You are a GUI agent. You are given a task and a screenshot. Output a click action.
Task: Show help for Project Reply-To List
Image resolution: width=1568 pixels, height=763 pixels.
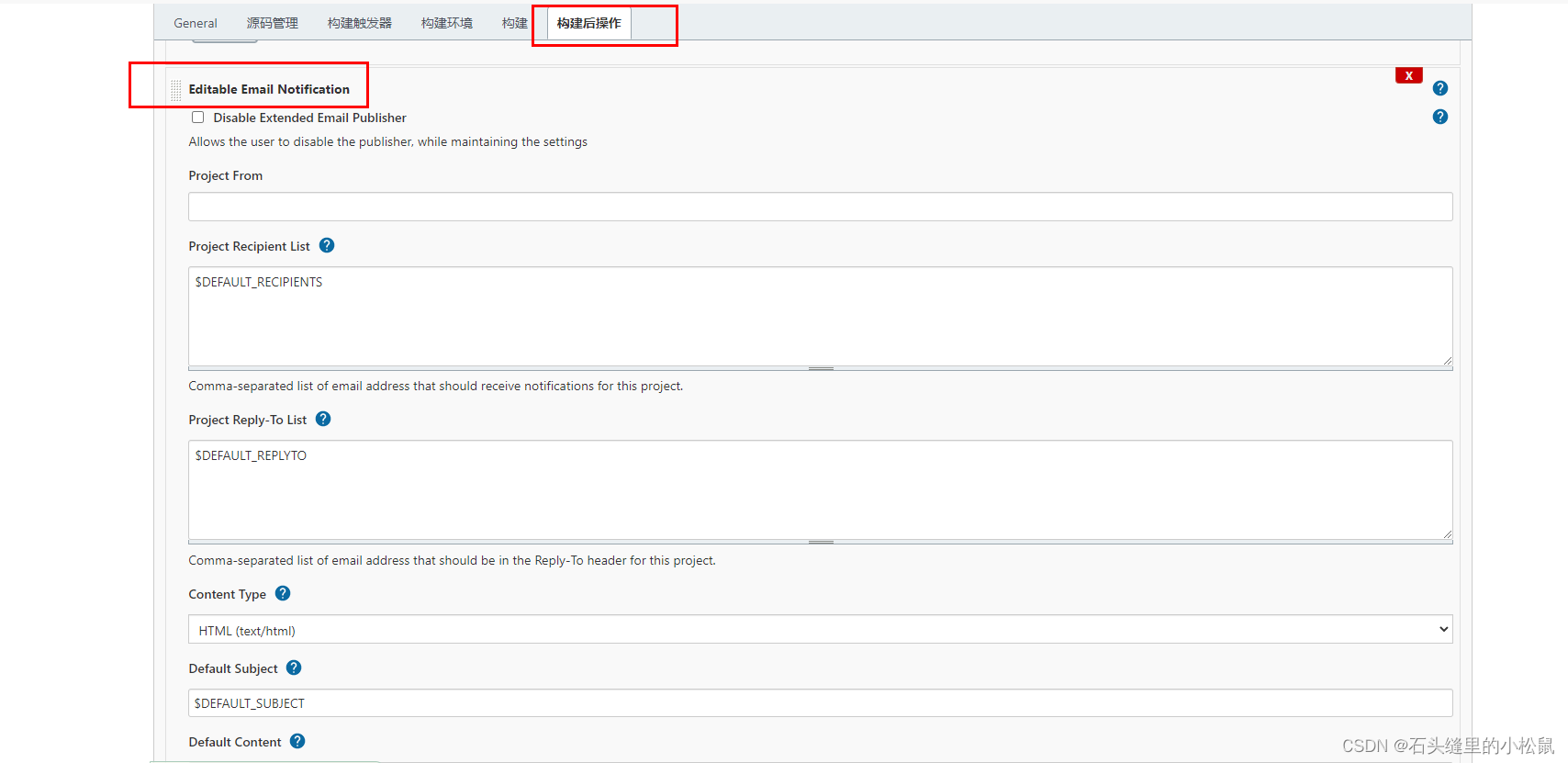[x=323, y=419]
